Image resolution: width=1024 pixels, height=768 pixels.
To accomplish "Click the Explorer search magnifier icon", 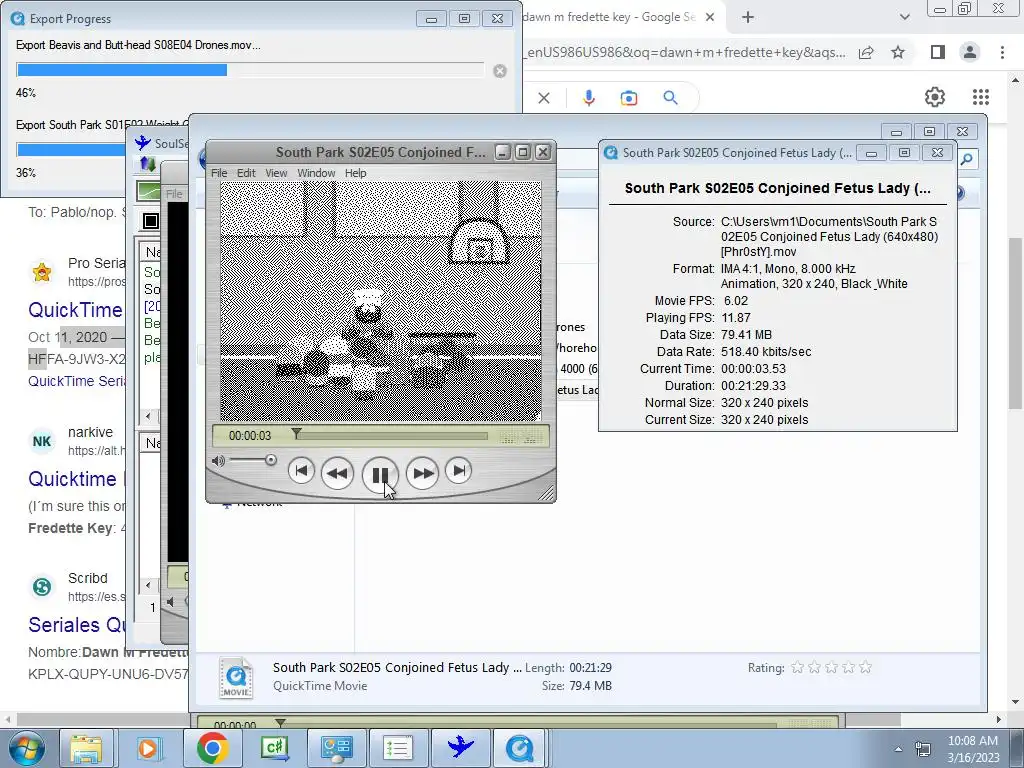I will tap(967, 159).
